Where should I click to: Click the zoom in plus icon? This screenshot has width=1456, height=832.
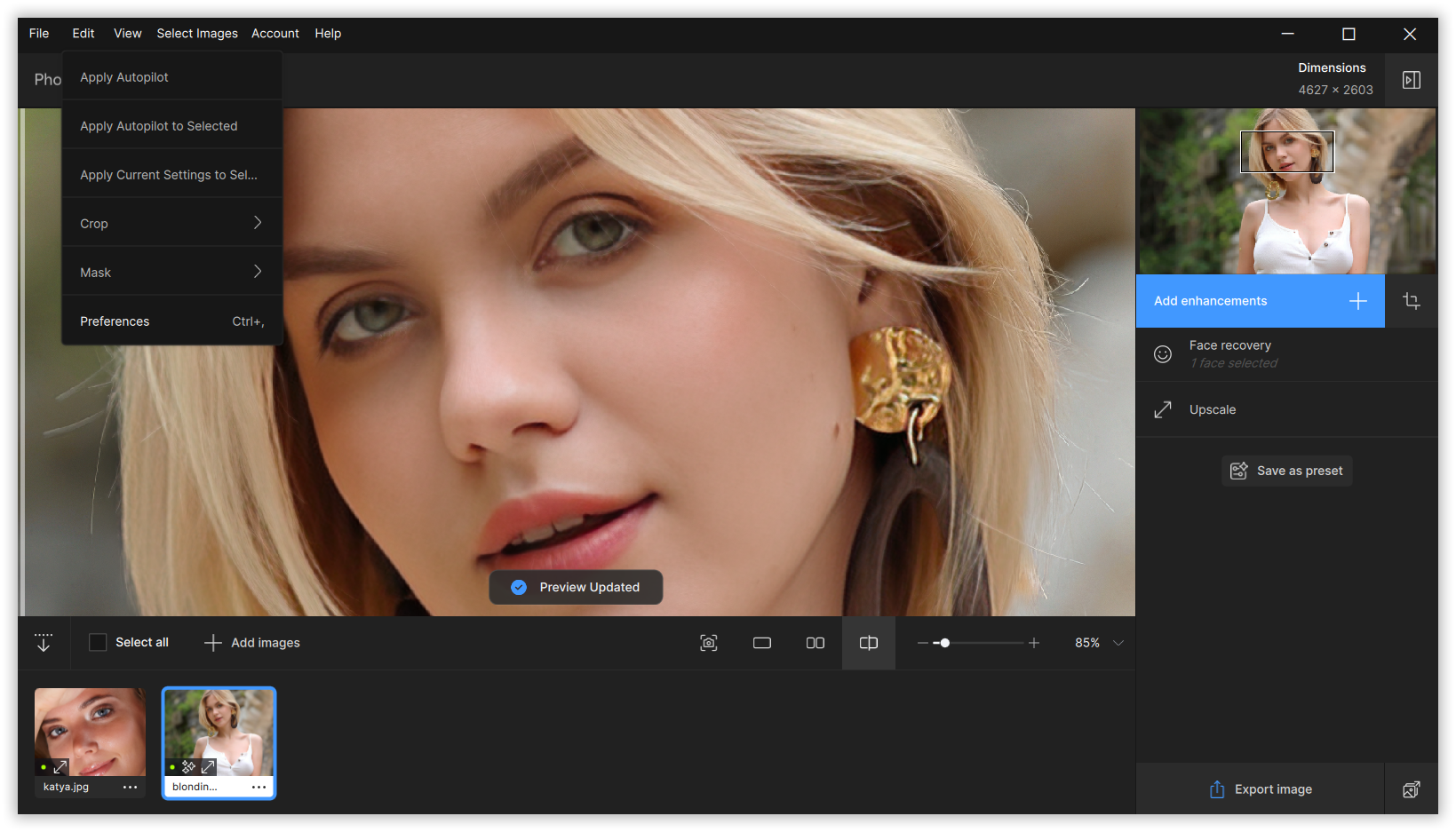point(1034,643)
